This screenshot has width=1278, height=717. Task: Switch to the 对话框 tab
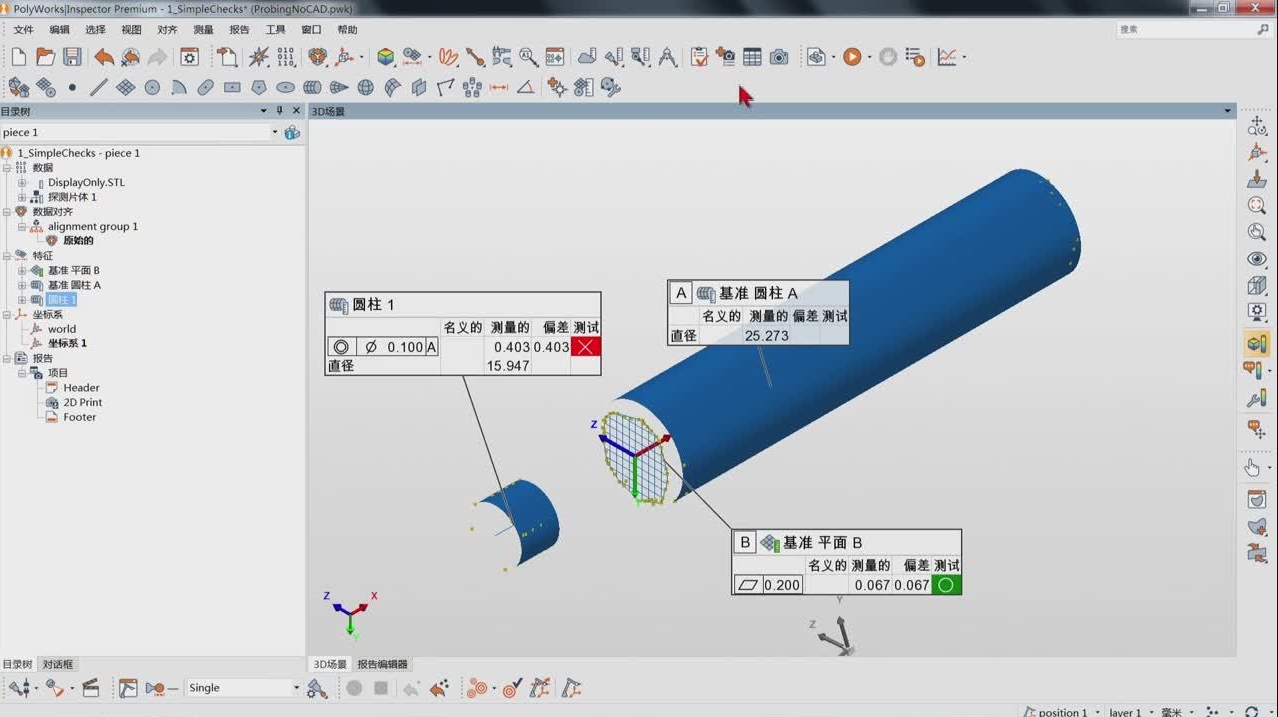[57, 664]
